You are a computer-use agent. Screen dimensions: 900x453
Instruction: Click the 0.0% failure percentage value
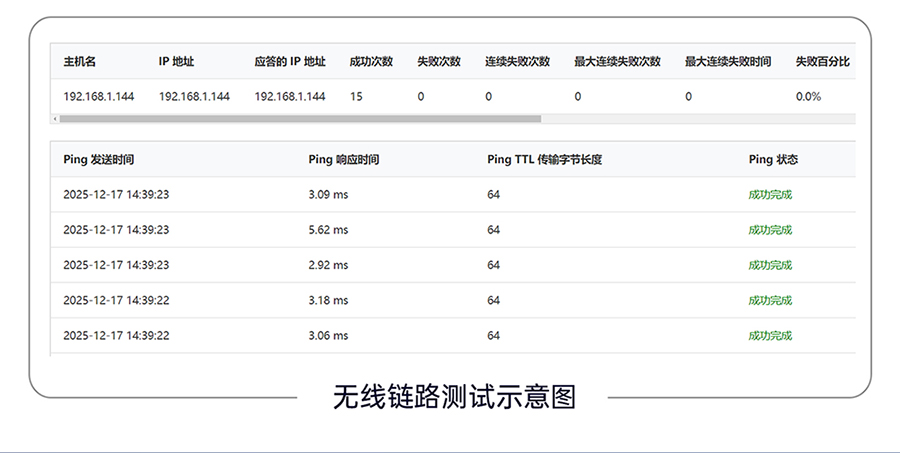808,97
